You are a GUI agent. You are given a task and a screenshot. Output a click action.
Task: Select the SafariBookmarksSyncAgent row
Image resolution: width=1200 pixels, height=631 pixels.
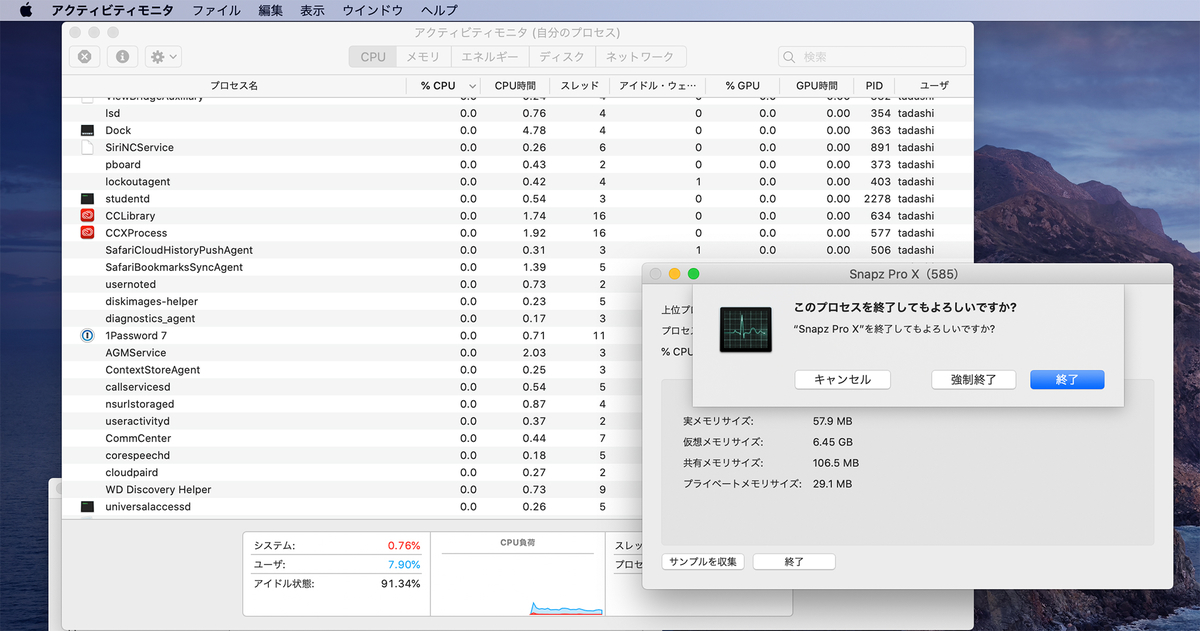(352, 267)
